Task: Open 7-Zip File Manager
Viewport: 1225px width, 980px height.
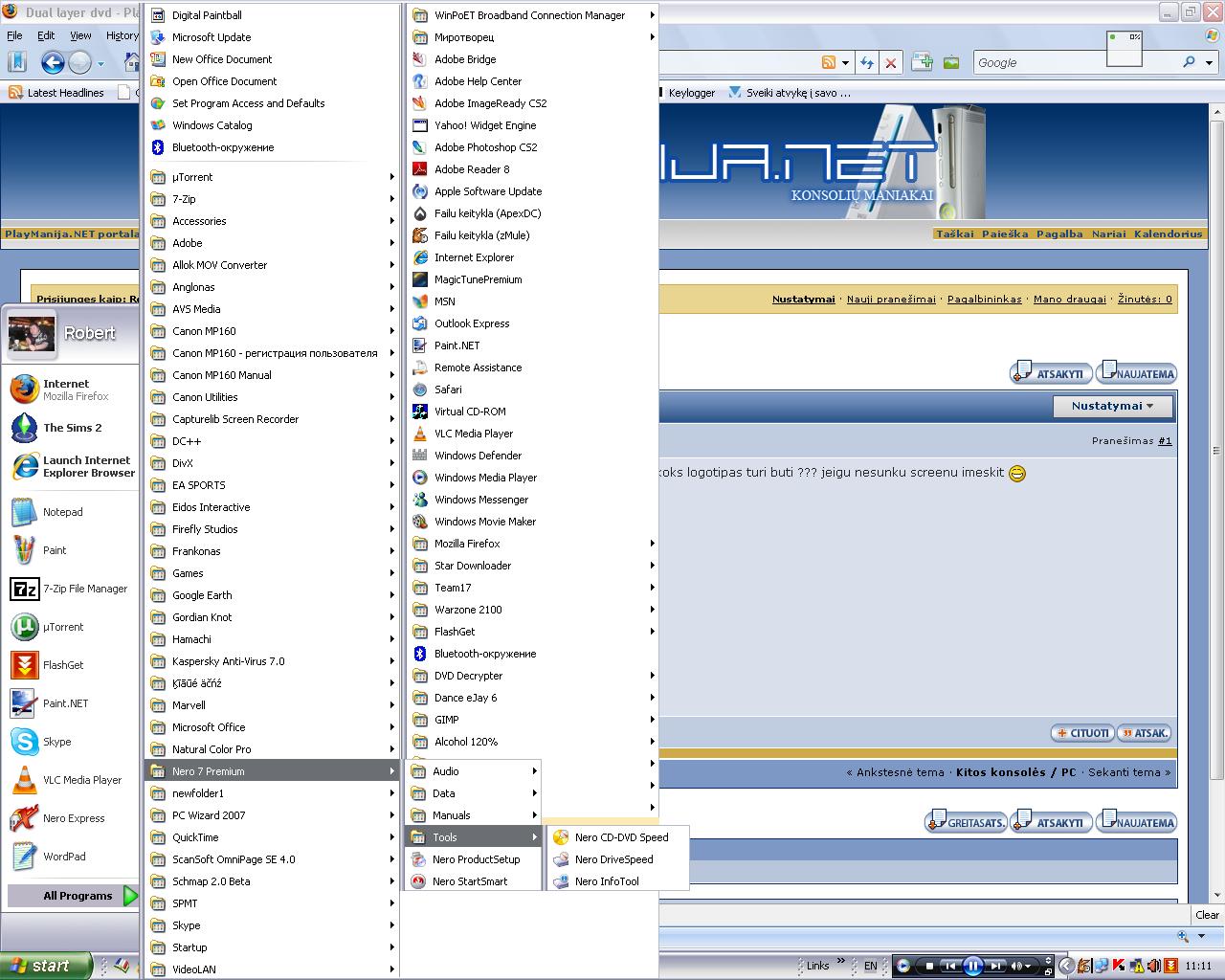Action: pos(71,589)
